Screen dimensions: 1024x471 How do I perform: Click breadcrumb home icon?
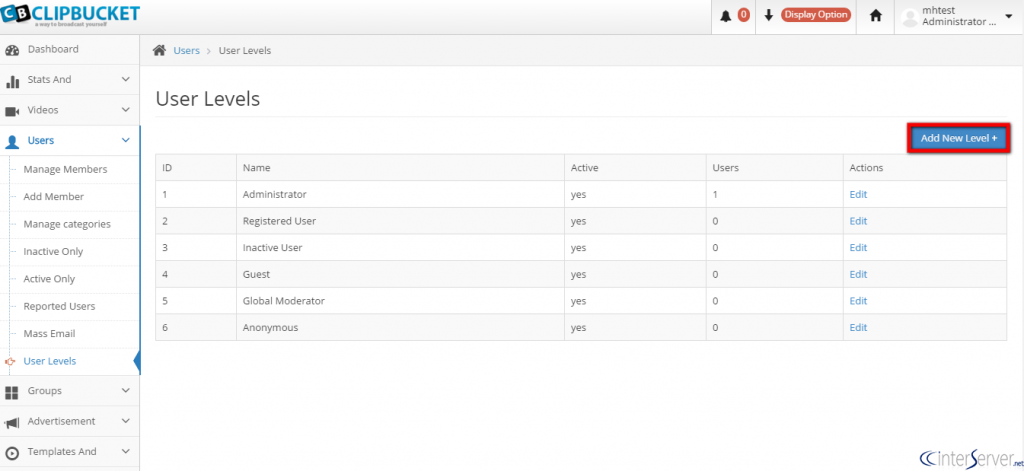(x=159, y=50)
